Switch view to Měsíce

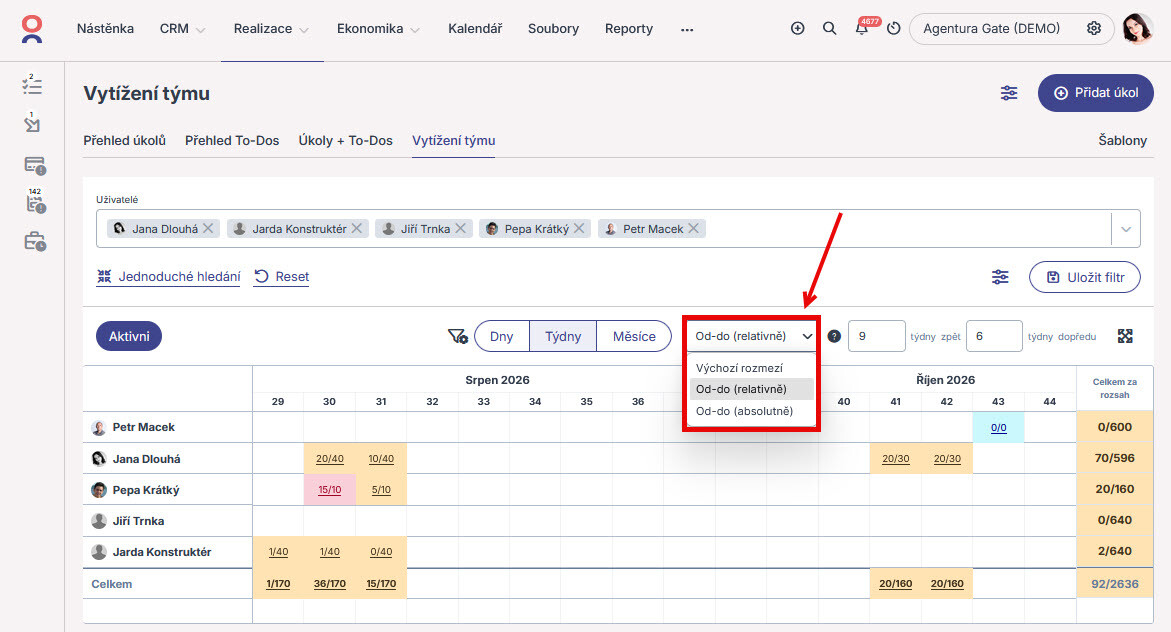(634, 336)
